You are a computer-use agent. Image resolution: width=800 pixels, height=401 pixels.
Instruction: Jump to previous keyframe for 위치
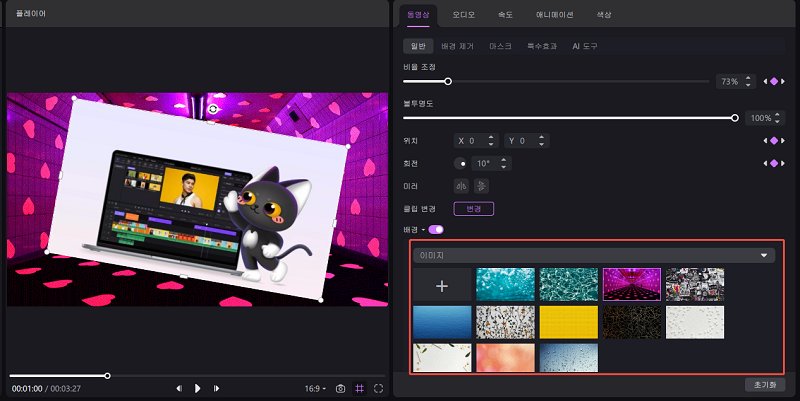(765, 141)
